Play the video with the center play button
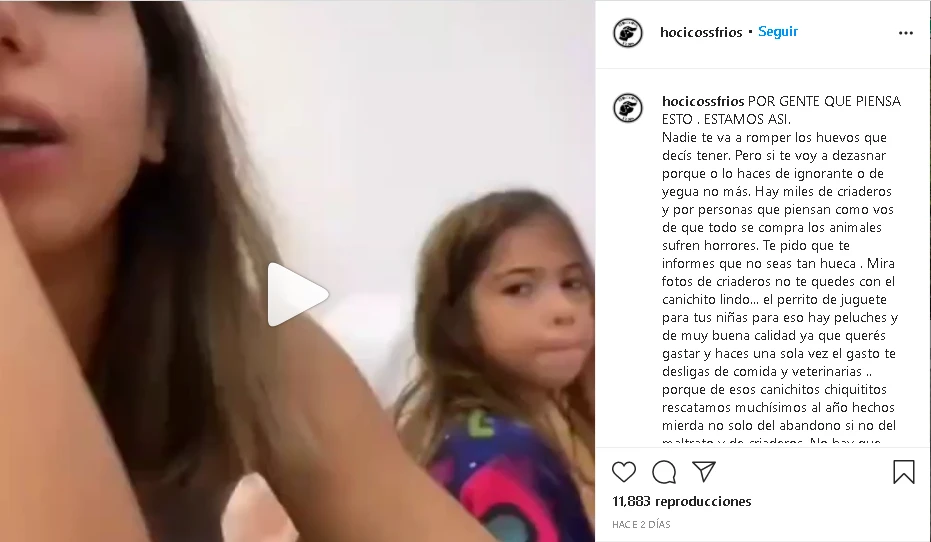The height and width of the screenshot is (542, 931). (297, 295)
